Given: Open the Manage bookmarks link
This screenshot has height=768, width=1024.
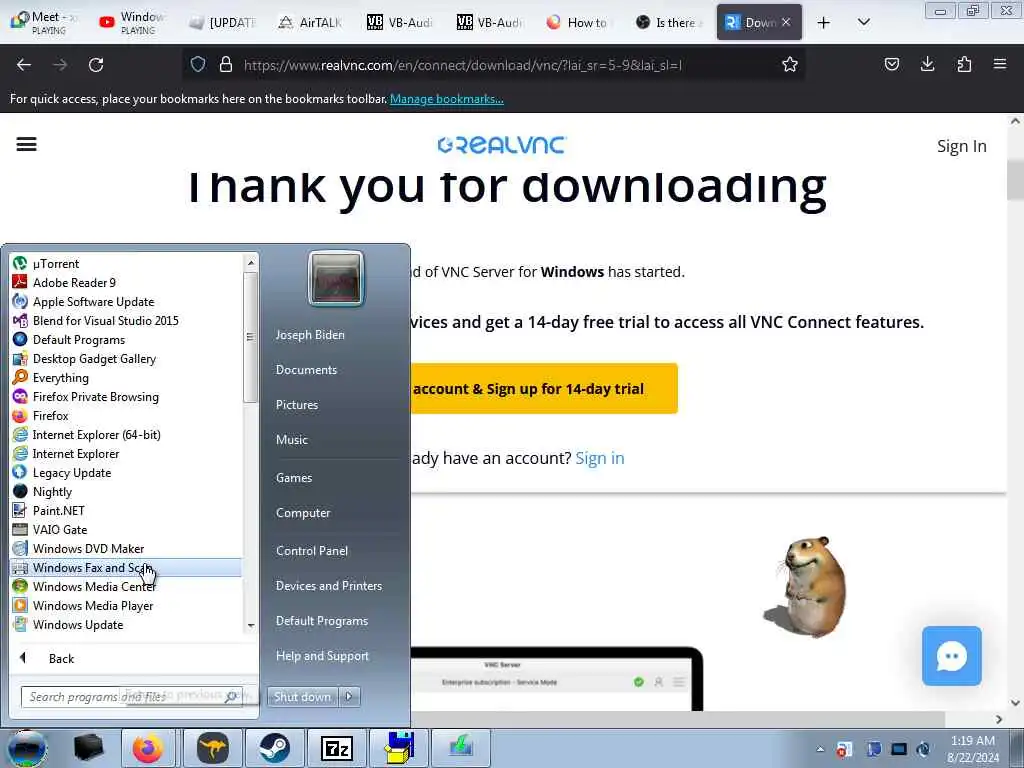Looking at the screenshot, I should 447,99.
